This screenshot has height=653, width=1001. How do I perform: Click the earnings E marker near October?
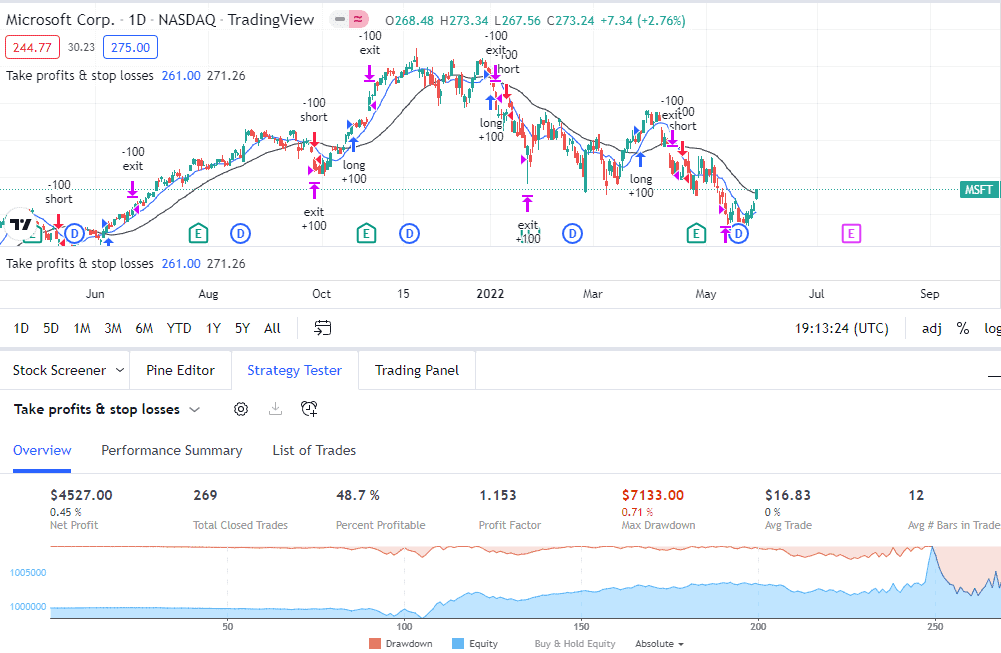366,234
